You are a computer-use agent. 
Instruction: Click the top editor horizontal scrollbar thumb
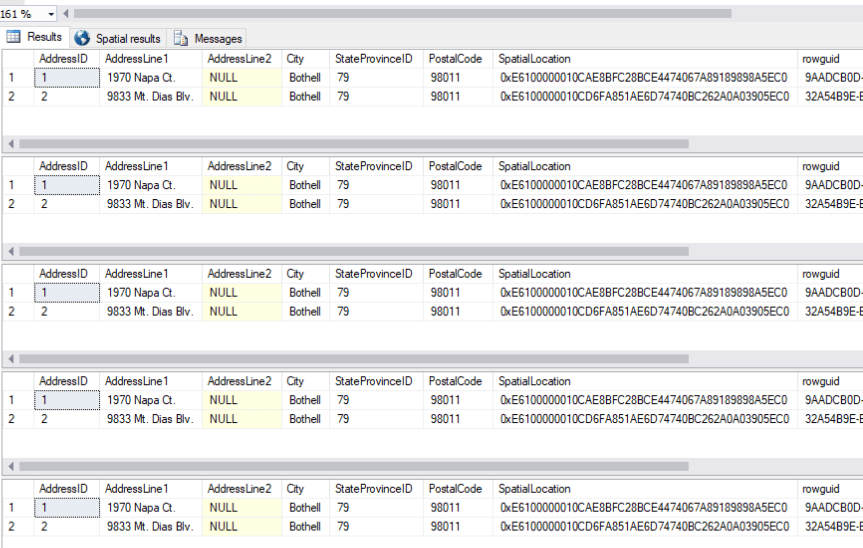pyautogui.click(x=400, y=13)
